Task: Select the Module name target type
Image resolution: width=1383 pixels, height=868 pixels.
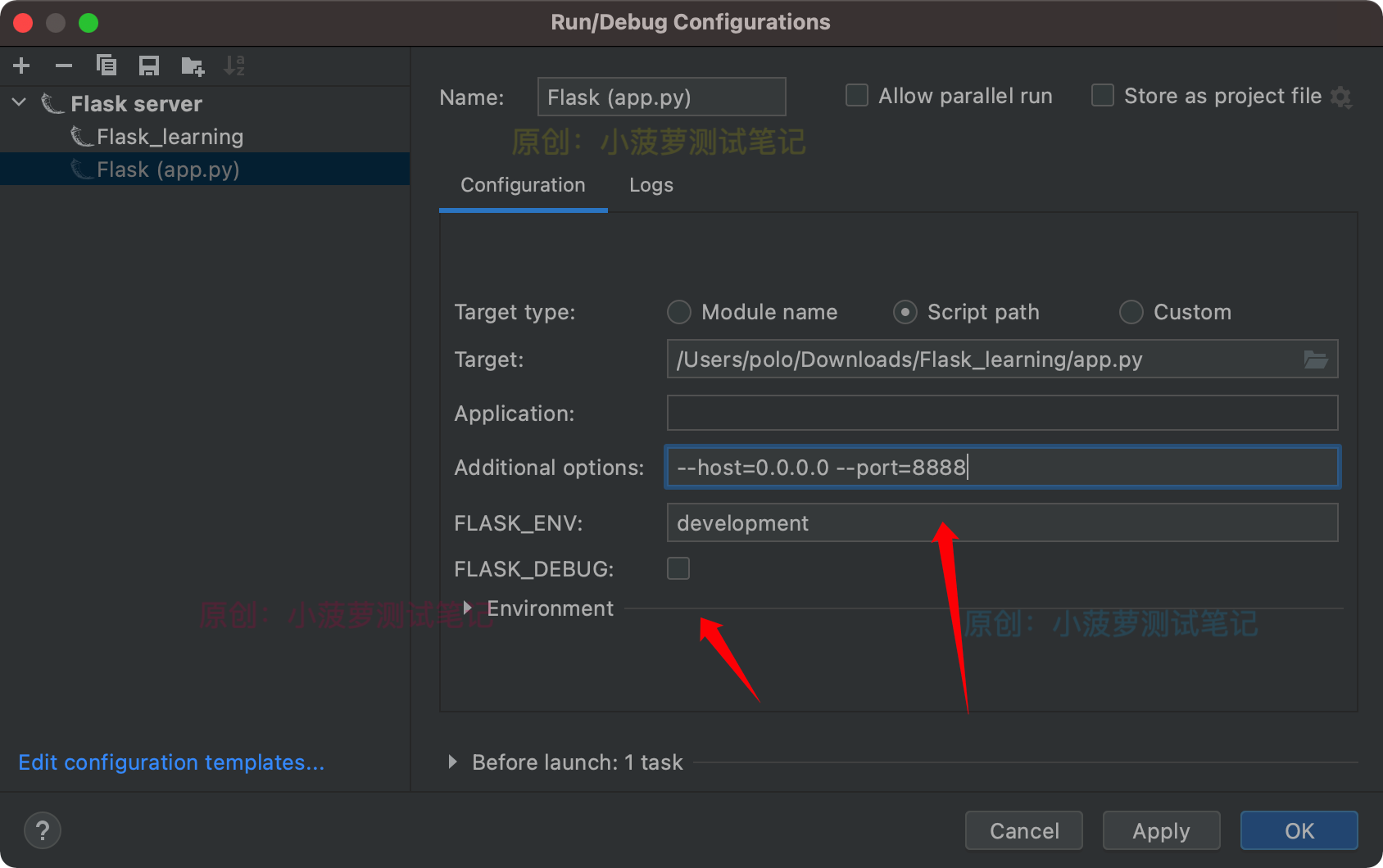Action: point(678,312)
